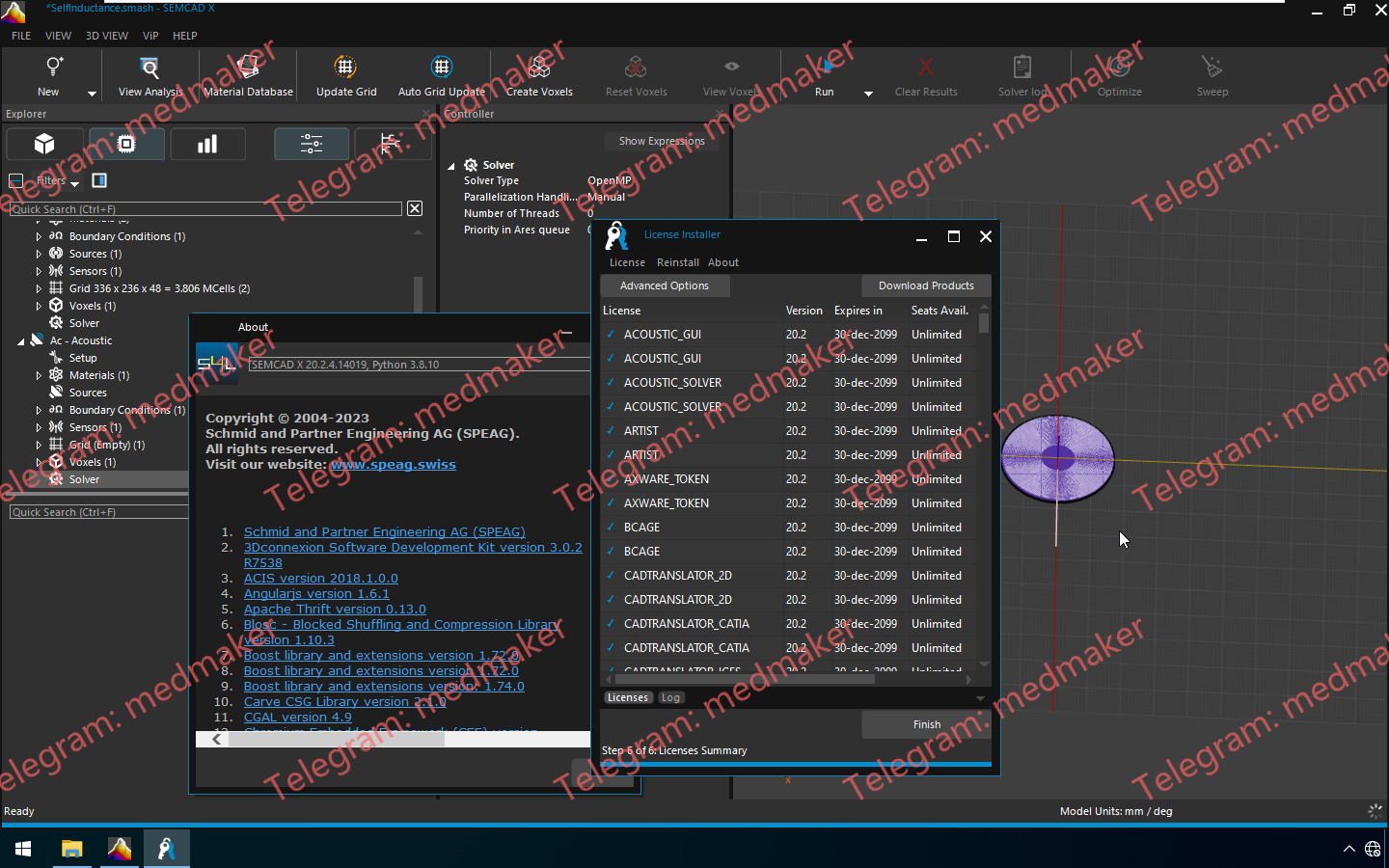Run the simulation with the Run icon
This screenshot has height=868, width=1389.
coord(826,68)
